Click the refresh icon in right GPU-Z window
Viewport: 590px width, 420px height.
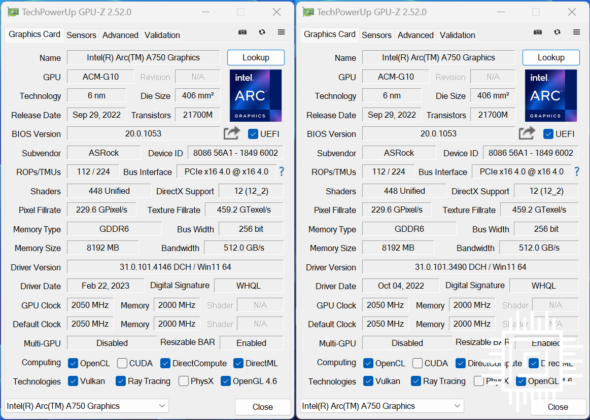(557, 32)
